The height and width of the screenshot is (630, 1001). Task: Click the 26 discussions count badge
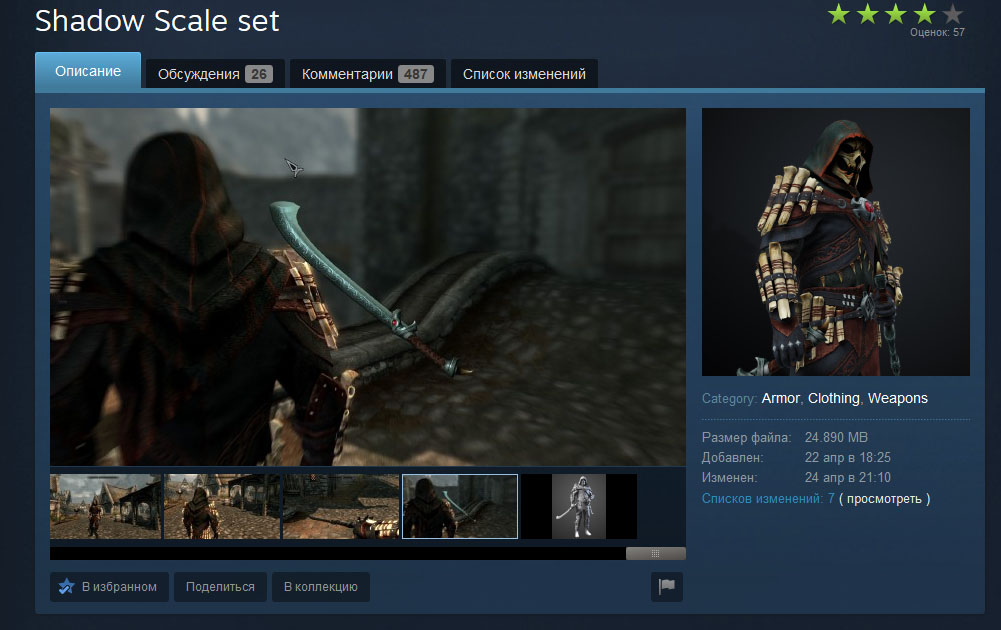259,74
